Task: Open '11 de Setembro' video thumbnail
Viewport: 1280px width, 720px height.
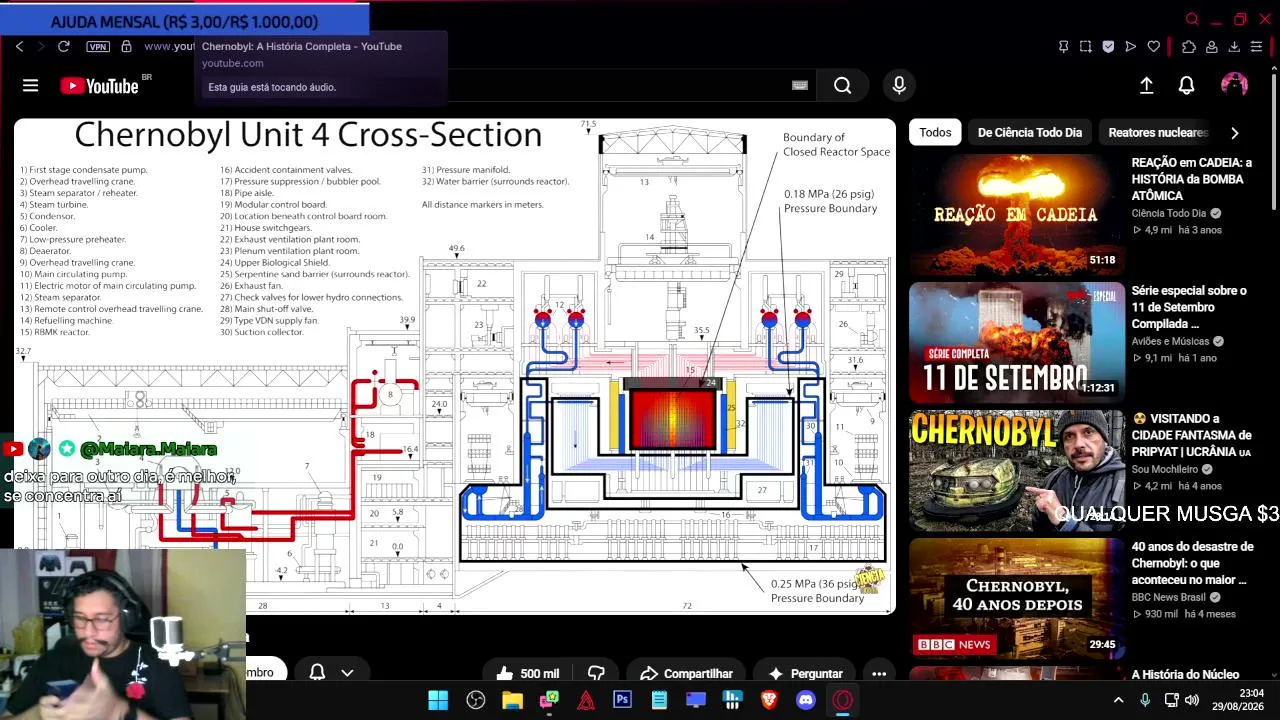Action: [x=1017, y=342]
